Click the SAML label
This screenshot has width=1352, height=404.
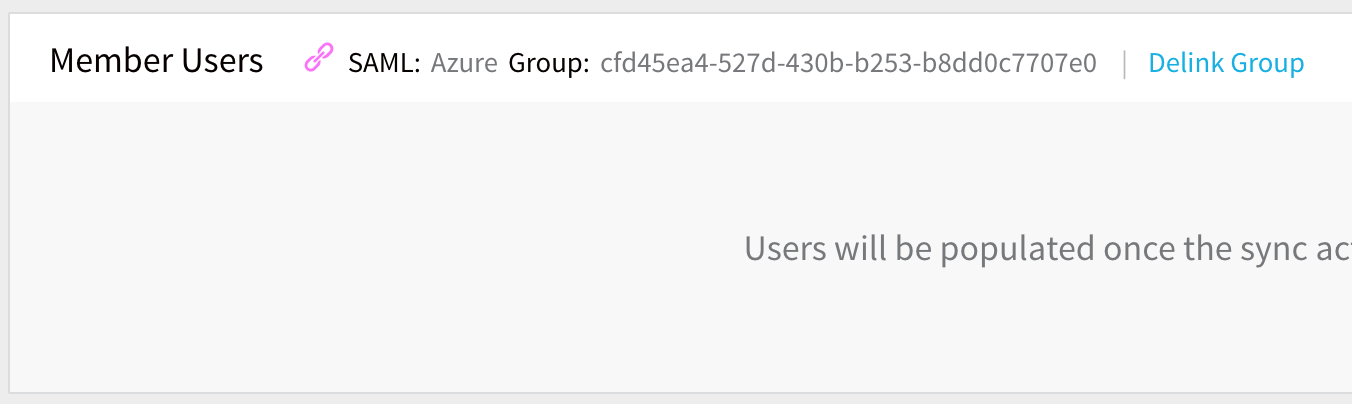point(384,64)
